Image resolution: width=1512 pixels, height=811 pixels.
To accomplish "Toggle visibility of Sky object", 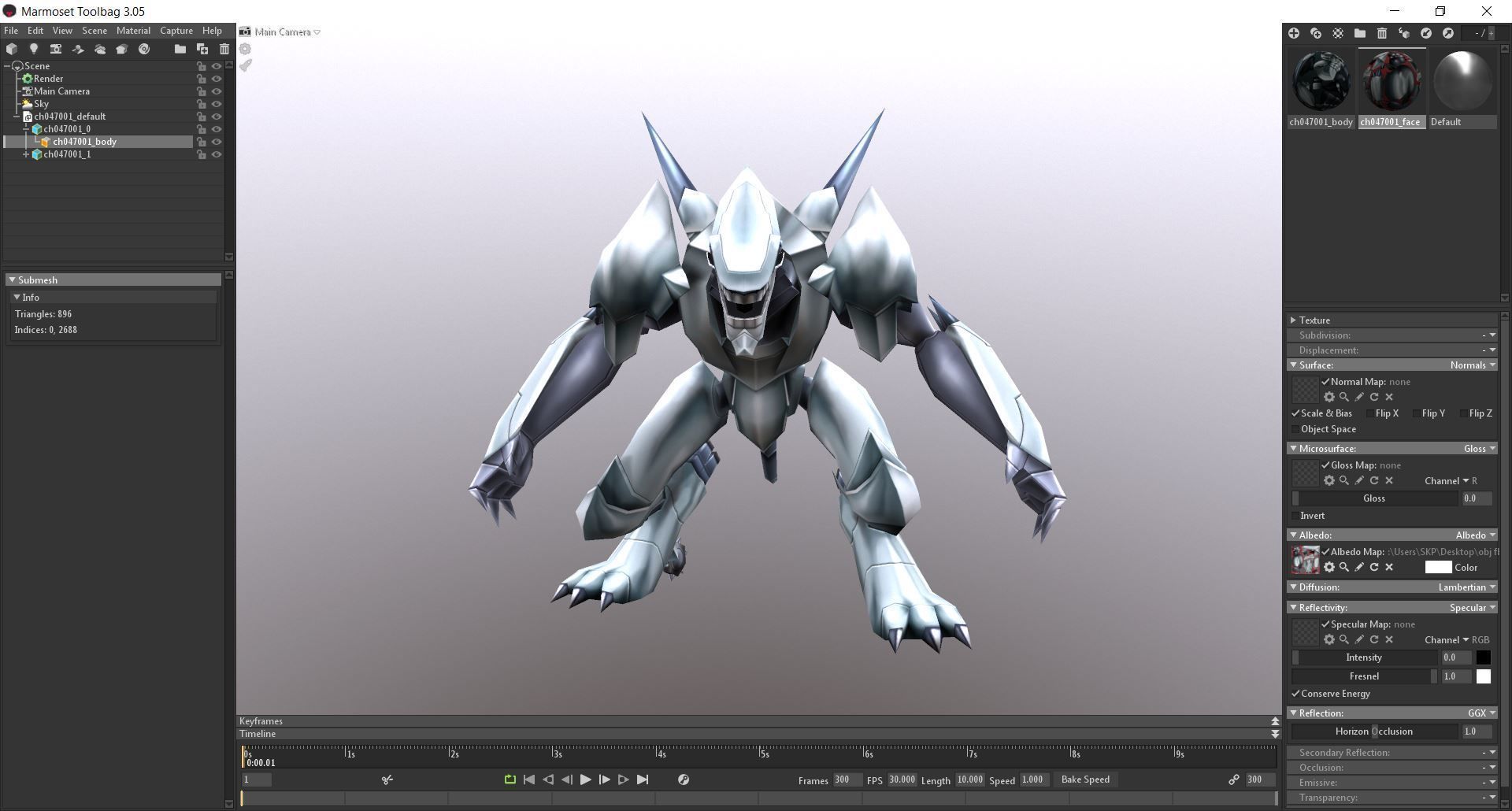I will tap(217, 104).
